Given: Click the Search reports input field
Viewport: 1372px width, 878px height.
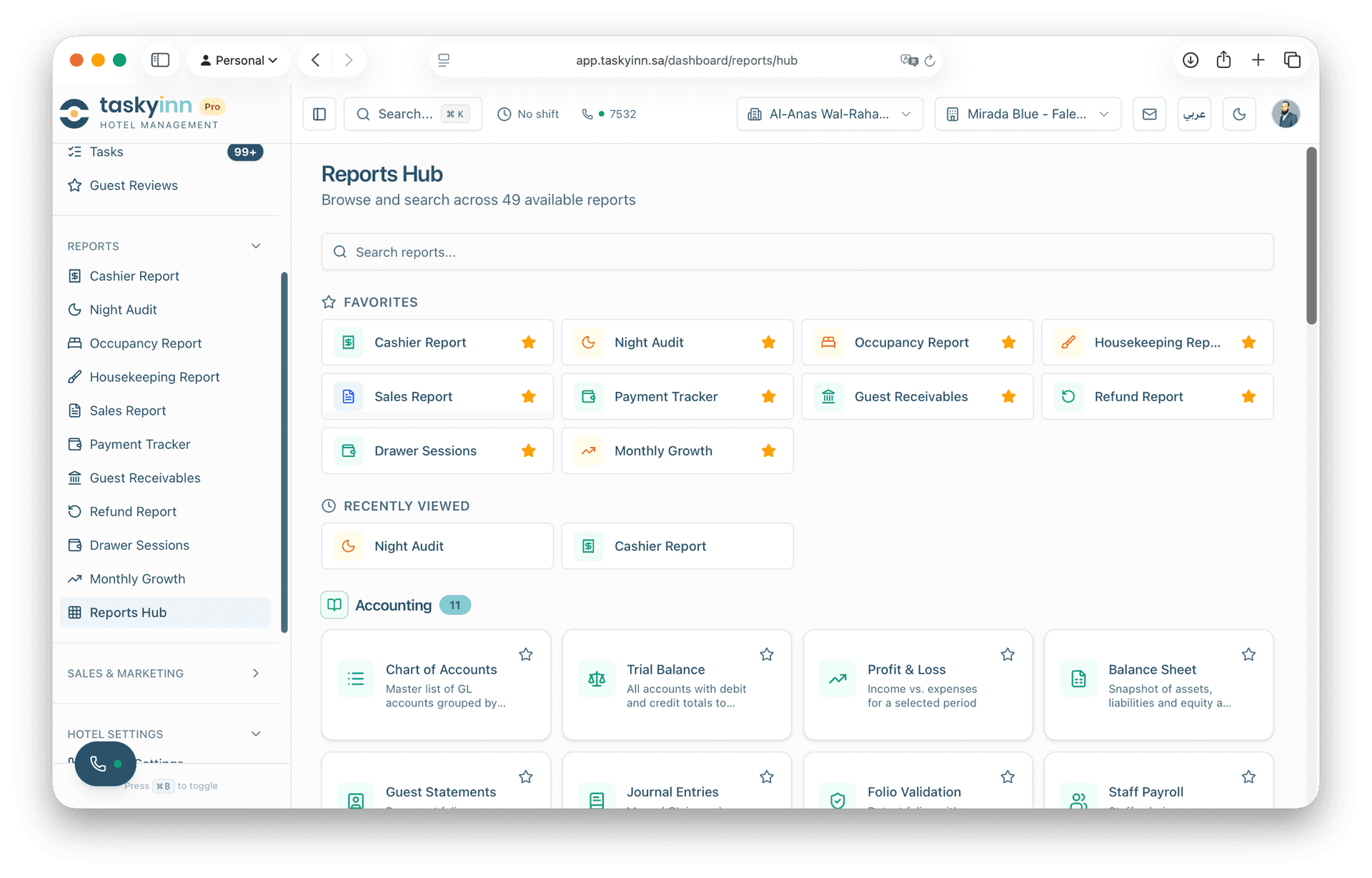Looking at the screenshot, I should pyautogui.click(x=797, y=252).
